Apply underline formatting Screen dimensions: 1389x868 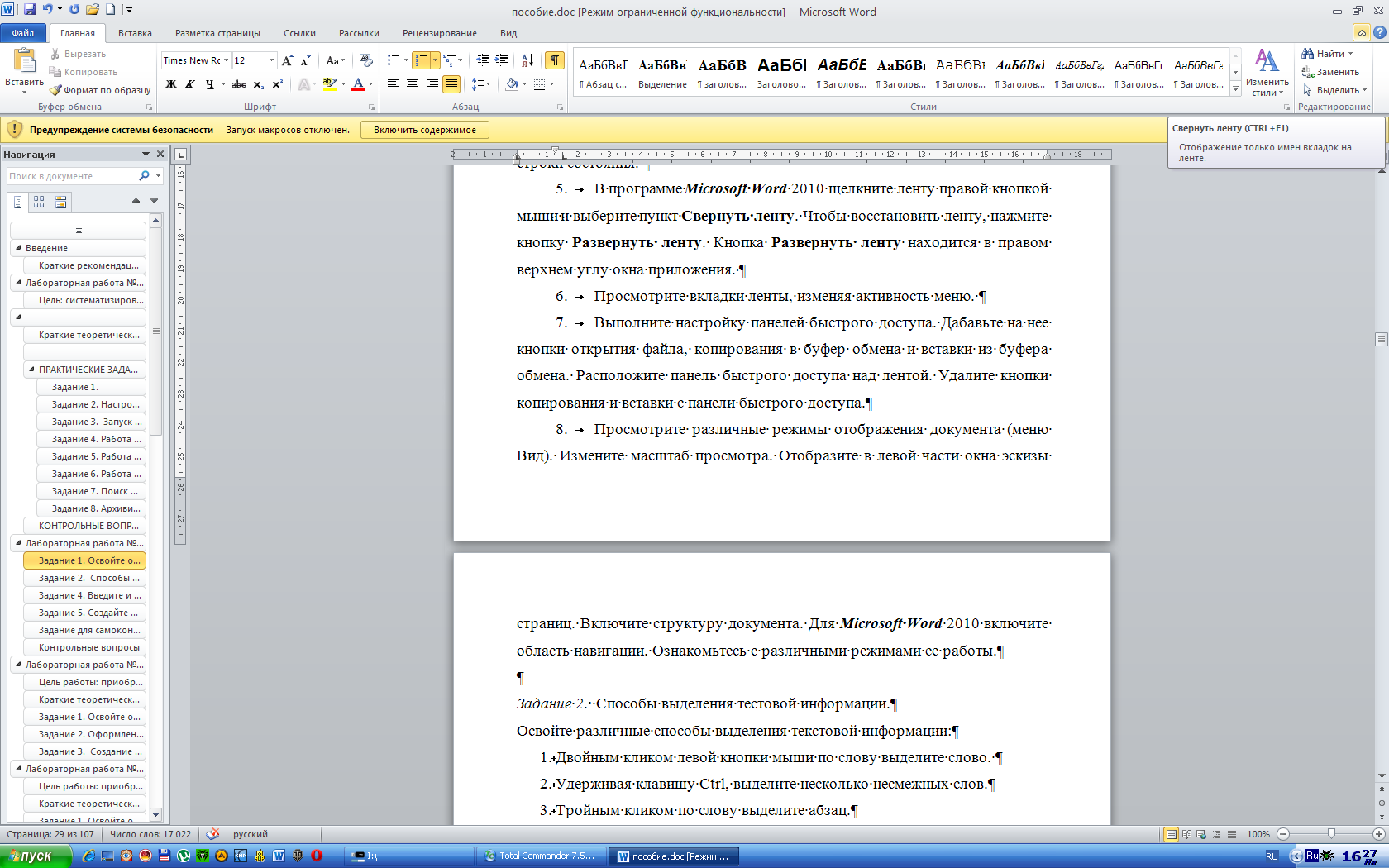[x=210, y=84]
